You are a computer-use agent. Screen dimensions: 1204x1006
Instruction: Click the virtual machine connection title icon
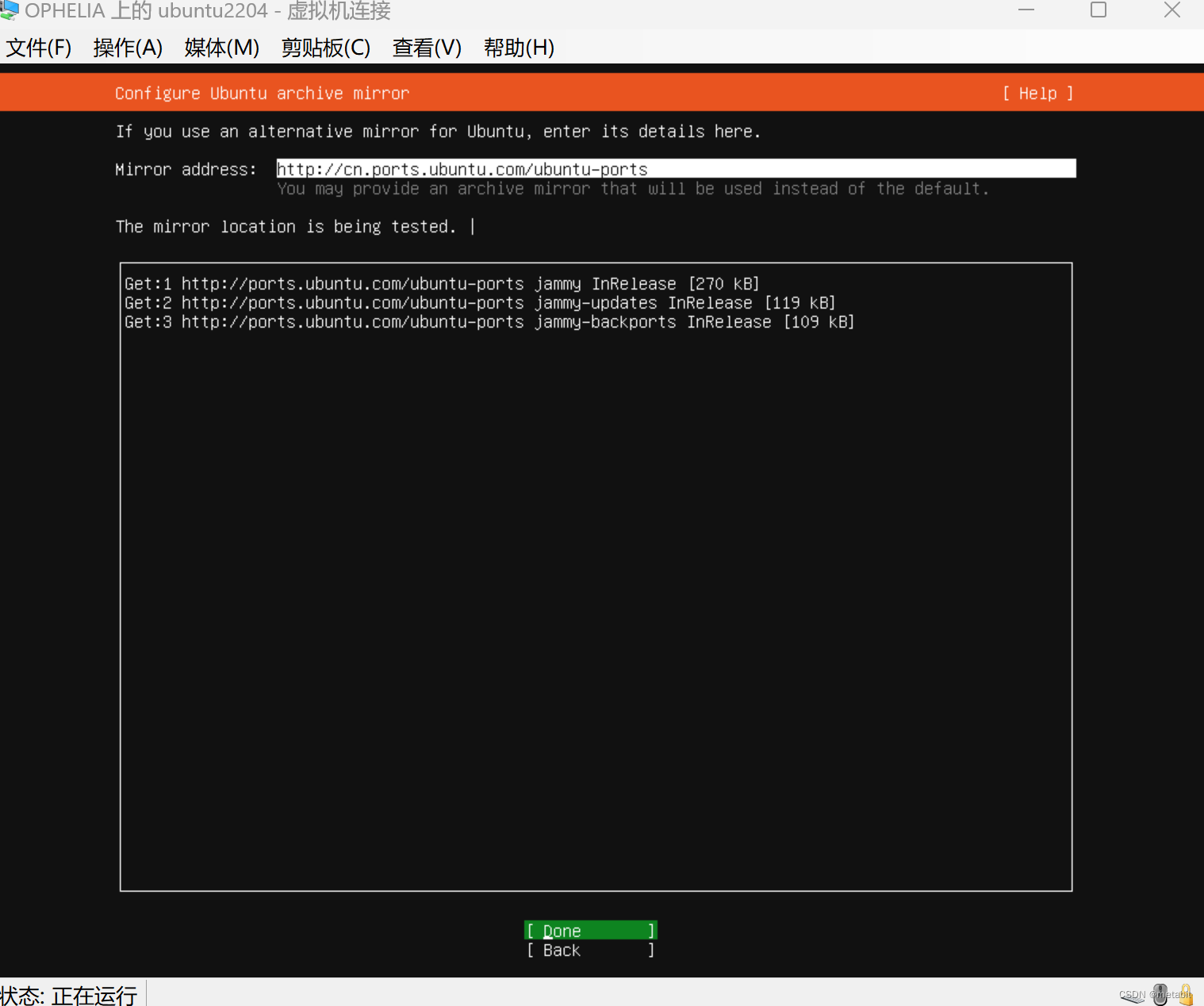pyautogui.click(x=10, y=10)
